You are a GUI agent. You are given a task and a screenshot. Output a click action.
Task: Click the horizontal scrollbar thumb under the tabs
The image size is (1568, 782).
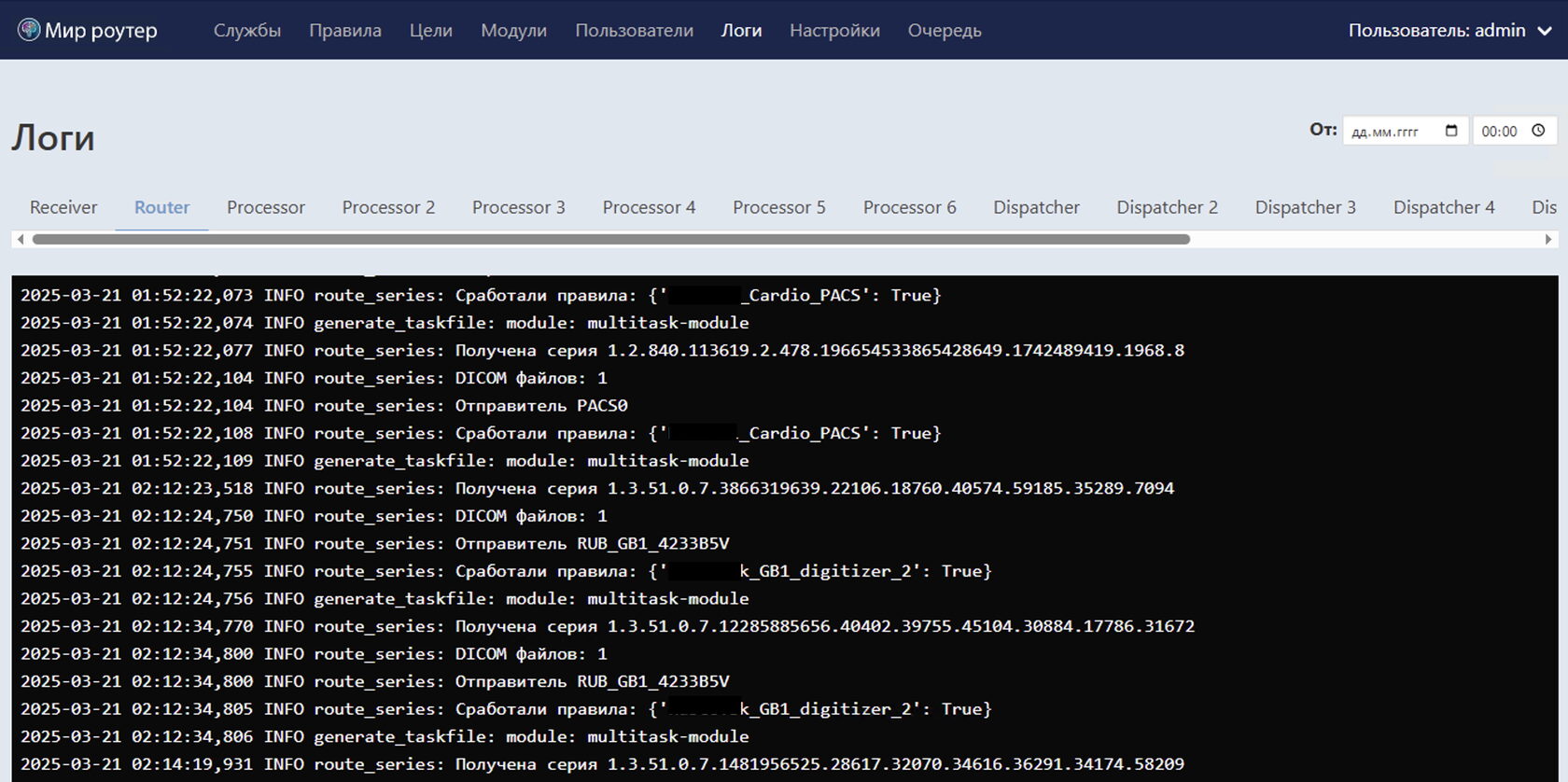pos(611,239)
